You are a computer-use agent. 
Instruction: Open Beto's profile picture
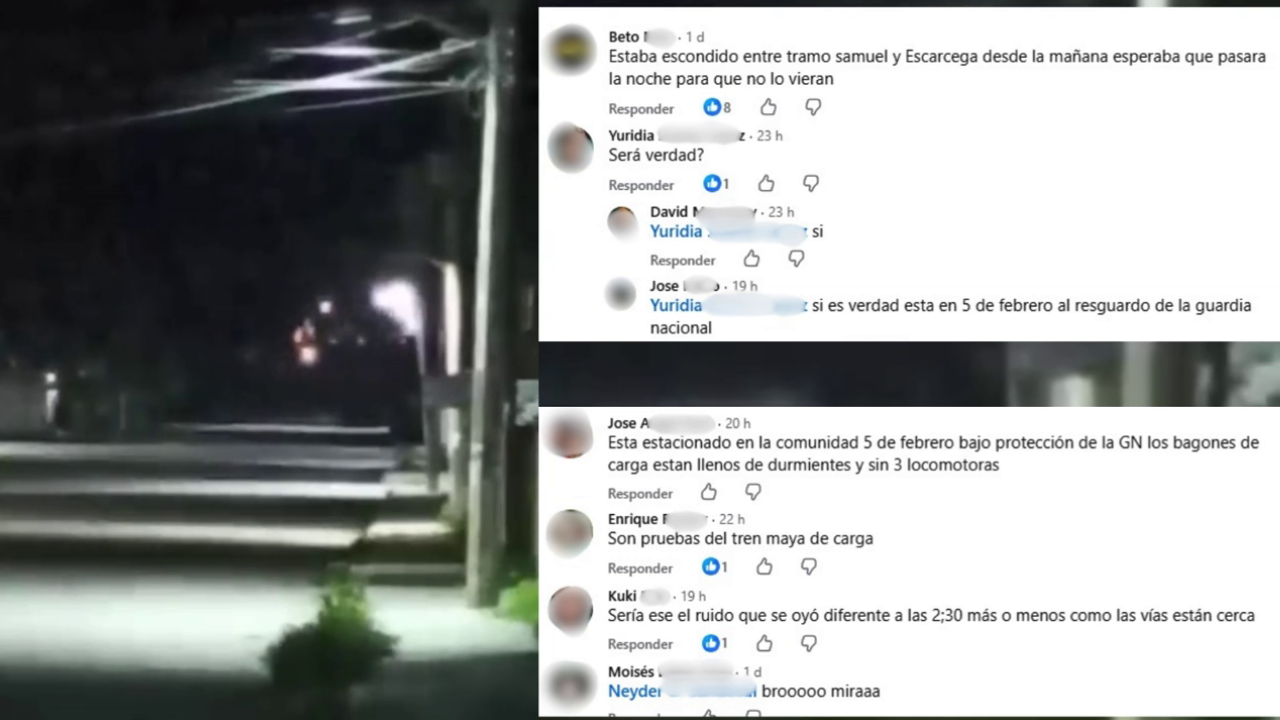(573, 50)
